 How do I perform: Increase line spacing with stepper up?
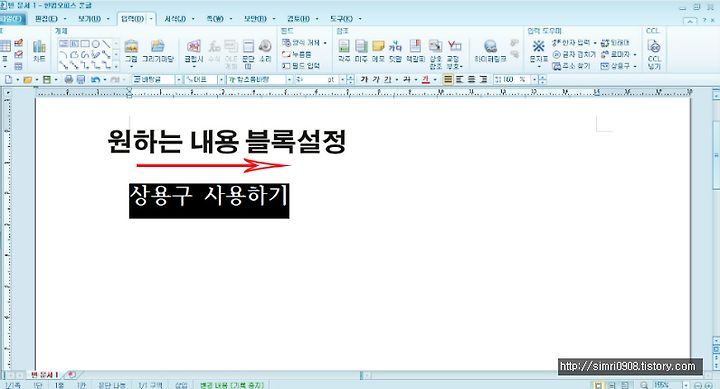coord(542,77)
